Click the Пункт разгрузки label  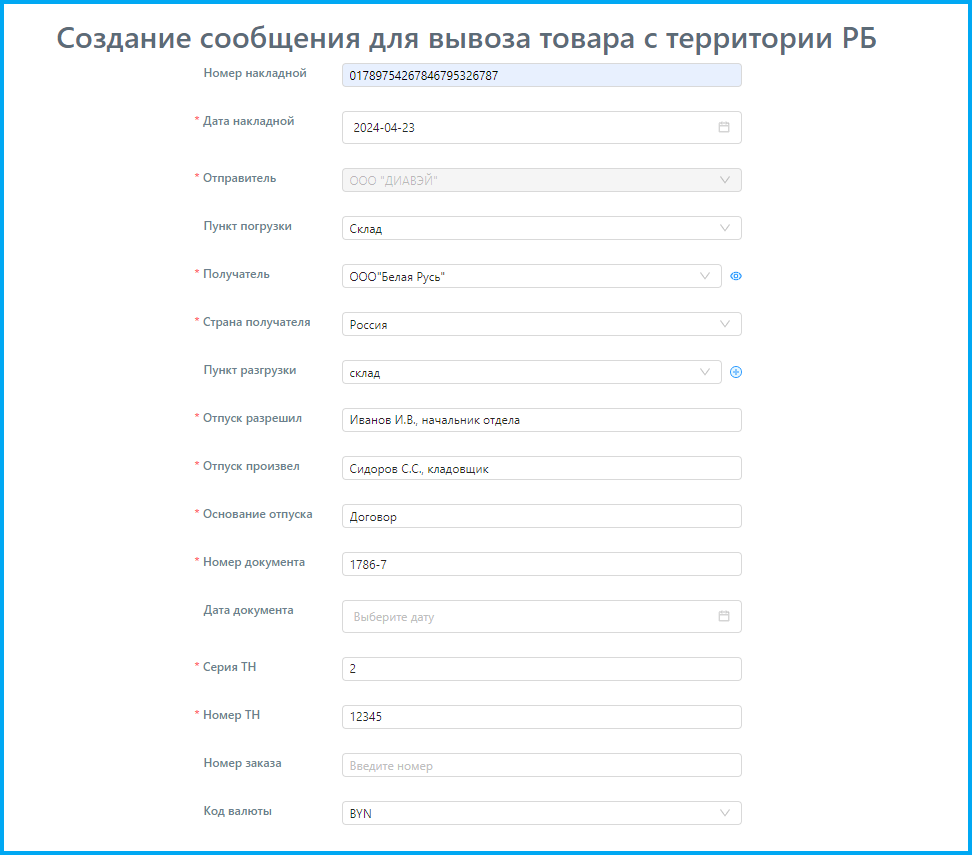pyautogui.click(x=250, y=370)
